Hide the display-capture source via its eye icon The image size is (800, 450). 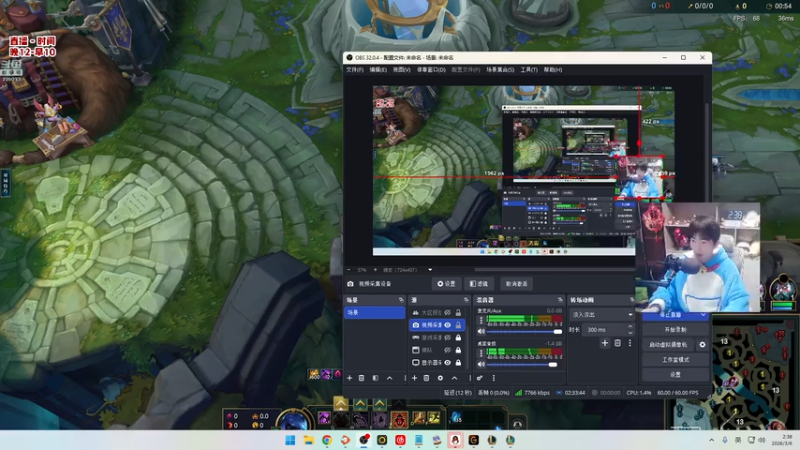[447, 363]
